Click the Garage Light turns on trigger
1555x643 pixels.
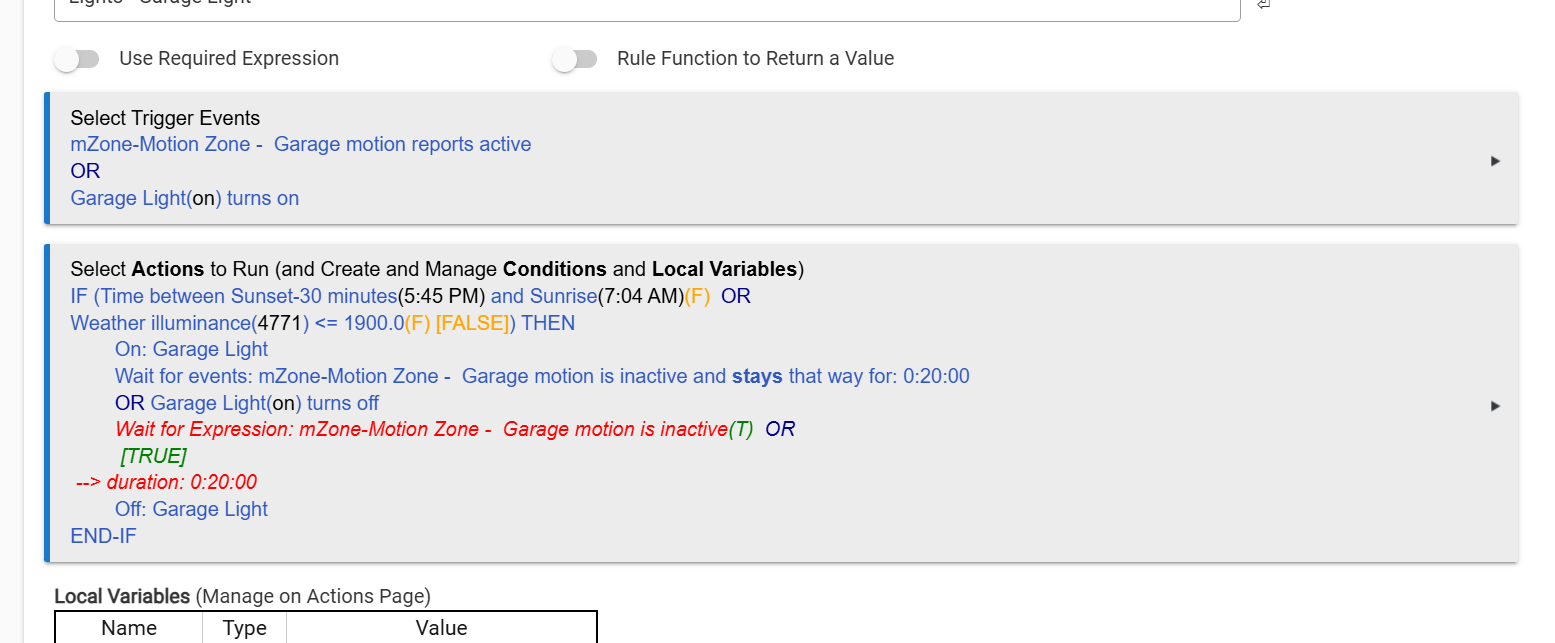click(x=185, y=198)
